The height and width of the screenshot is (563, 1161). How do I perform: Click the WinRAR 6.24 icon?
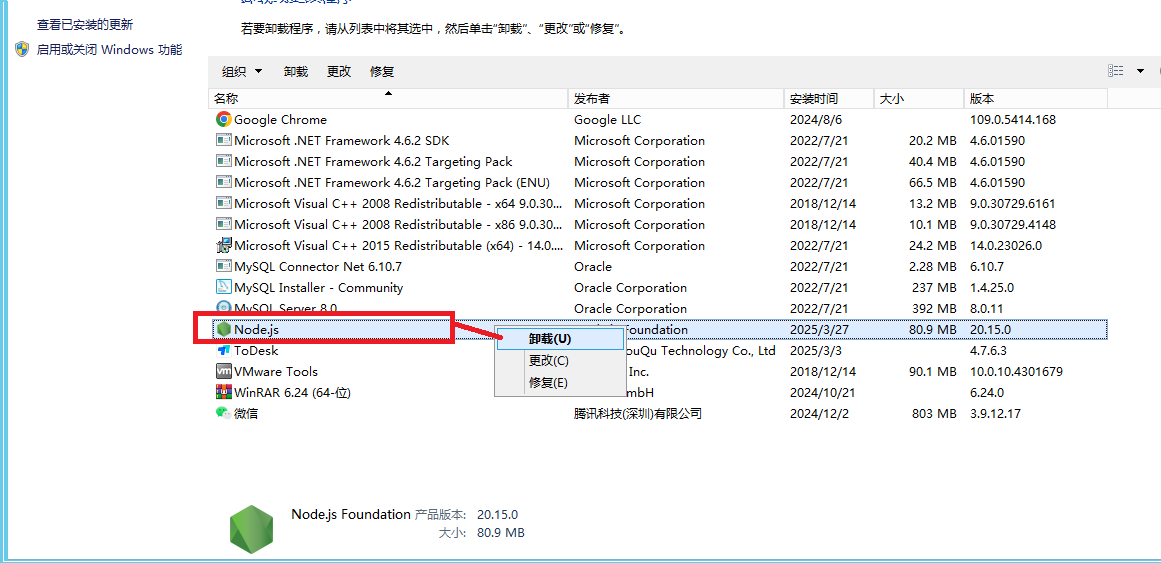[224, 392]
